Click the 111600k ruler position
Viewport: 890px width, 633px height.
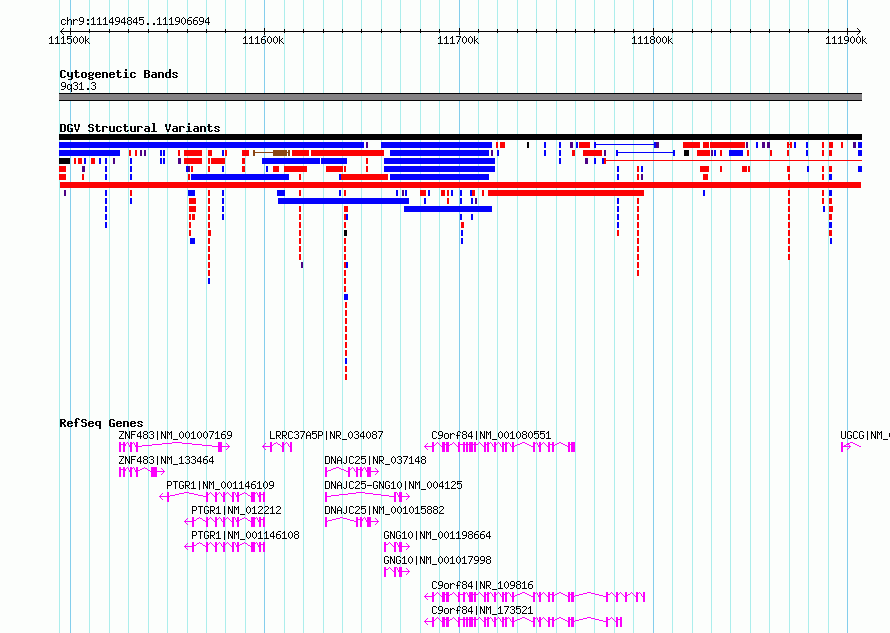[x=263, y=40]
